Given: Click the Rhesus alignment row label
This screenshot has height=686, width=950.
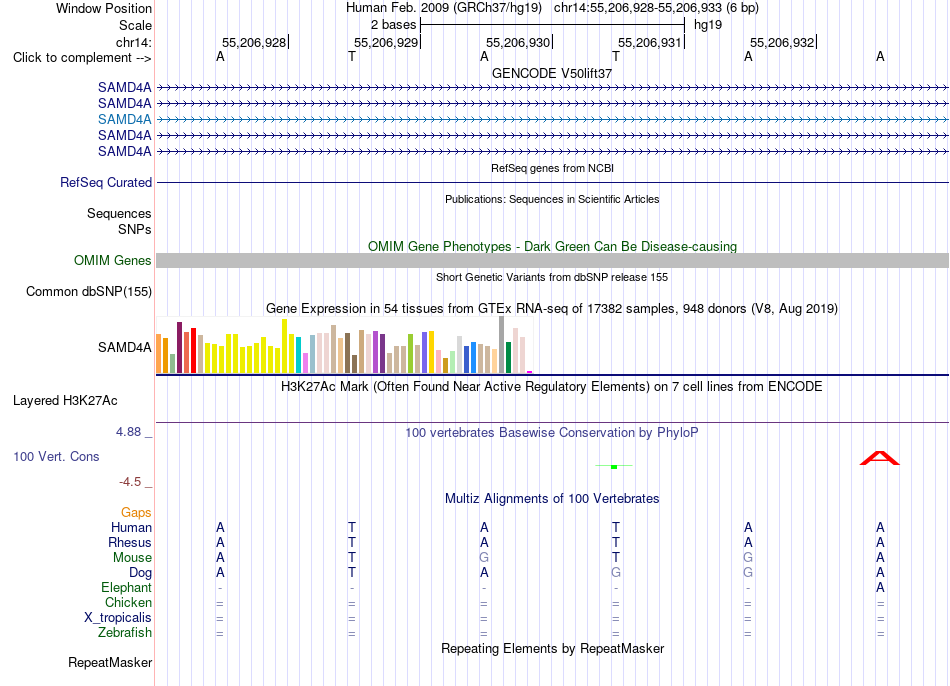Looking at the screenshot, I should pos(130,543).
